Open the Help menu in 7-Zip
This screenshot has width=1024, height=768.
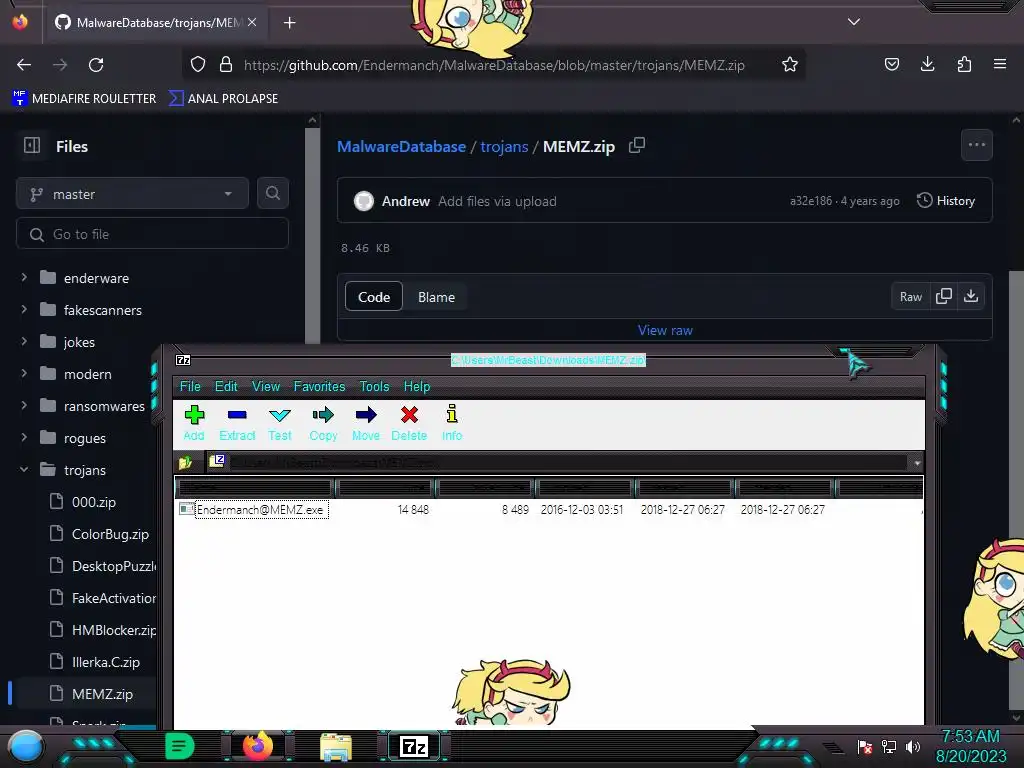point(417,387)
